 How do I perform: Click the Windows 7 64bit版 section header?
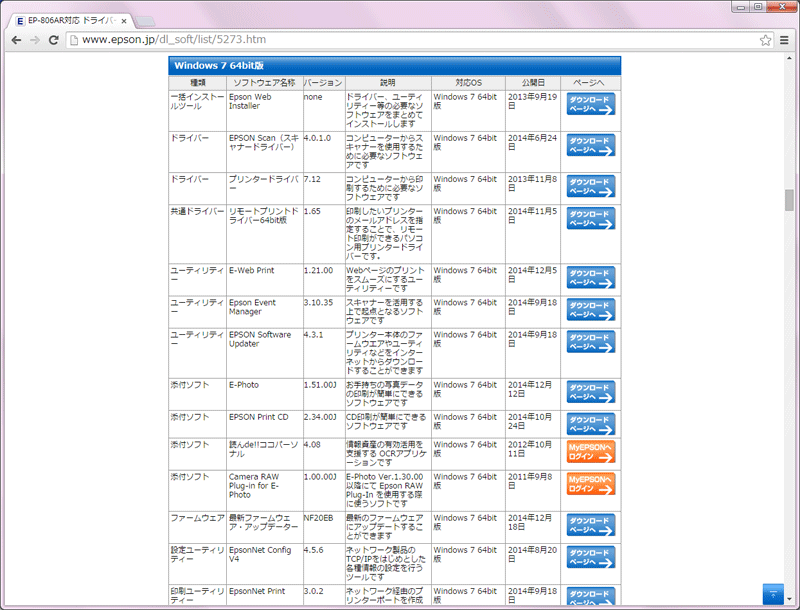[394, 66]
